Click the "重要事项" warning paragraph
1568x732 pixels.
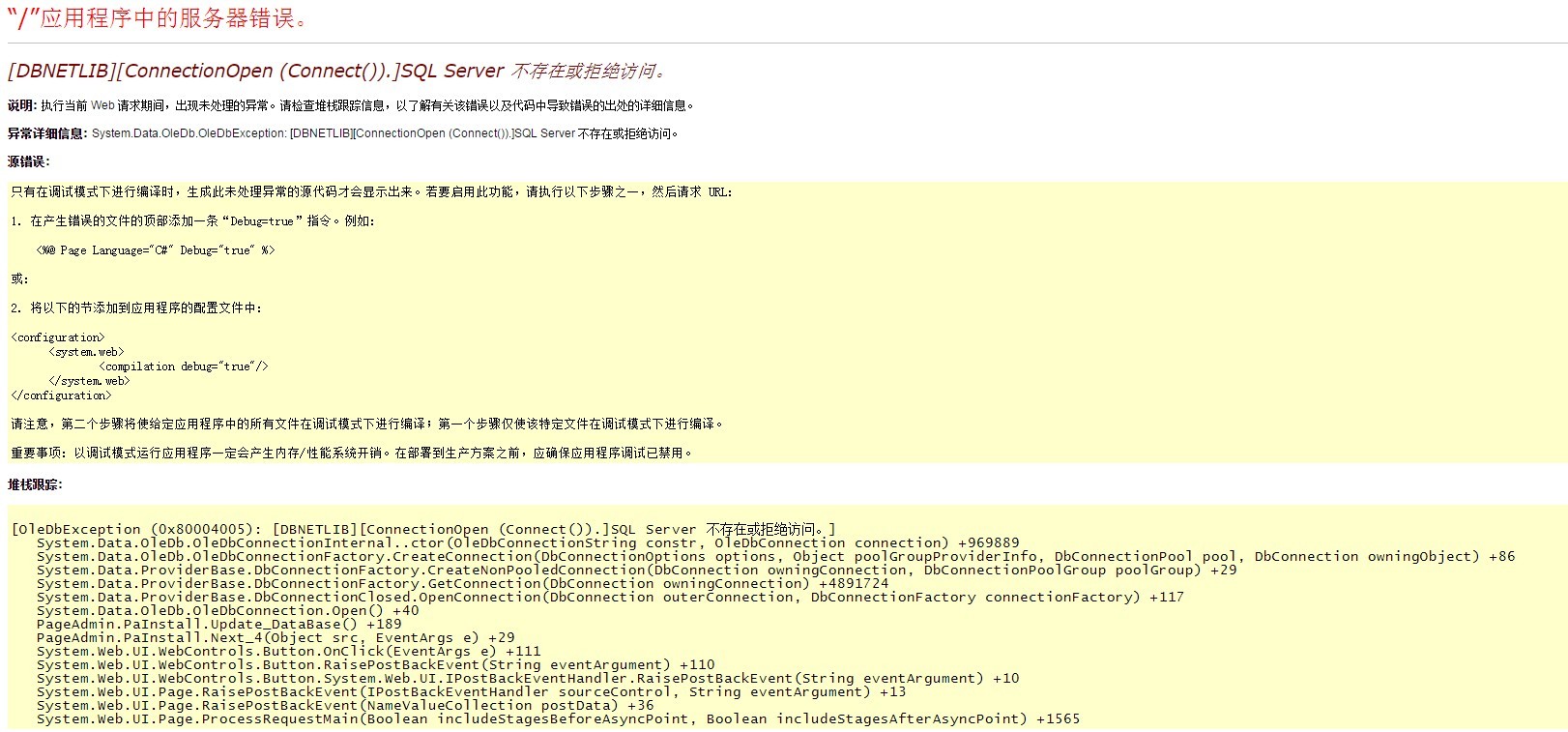(x=353, y=453)
